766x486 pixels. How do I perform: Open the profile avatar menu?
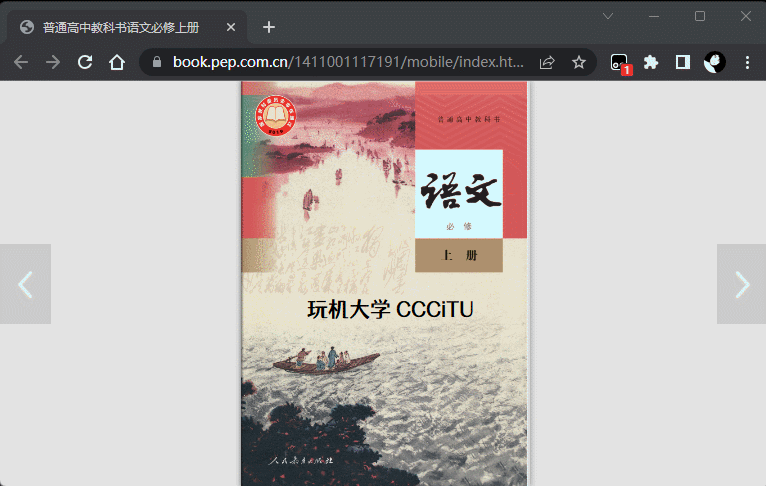715,62
